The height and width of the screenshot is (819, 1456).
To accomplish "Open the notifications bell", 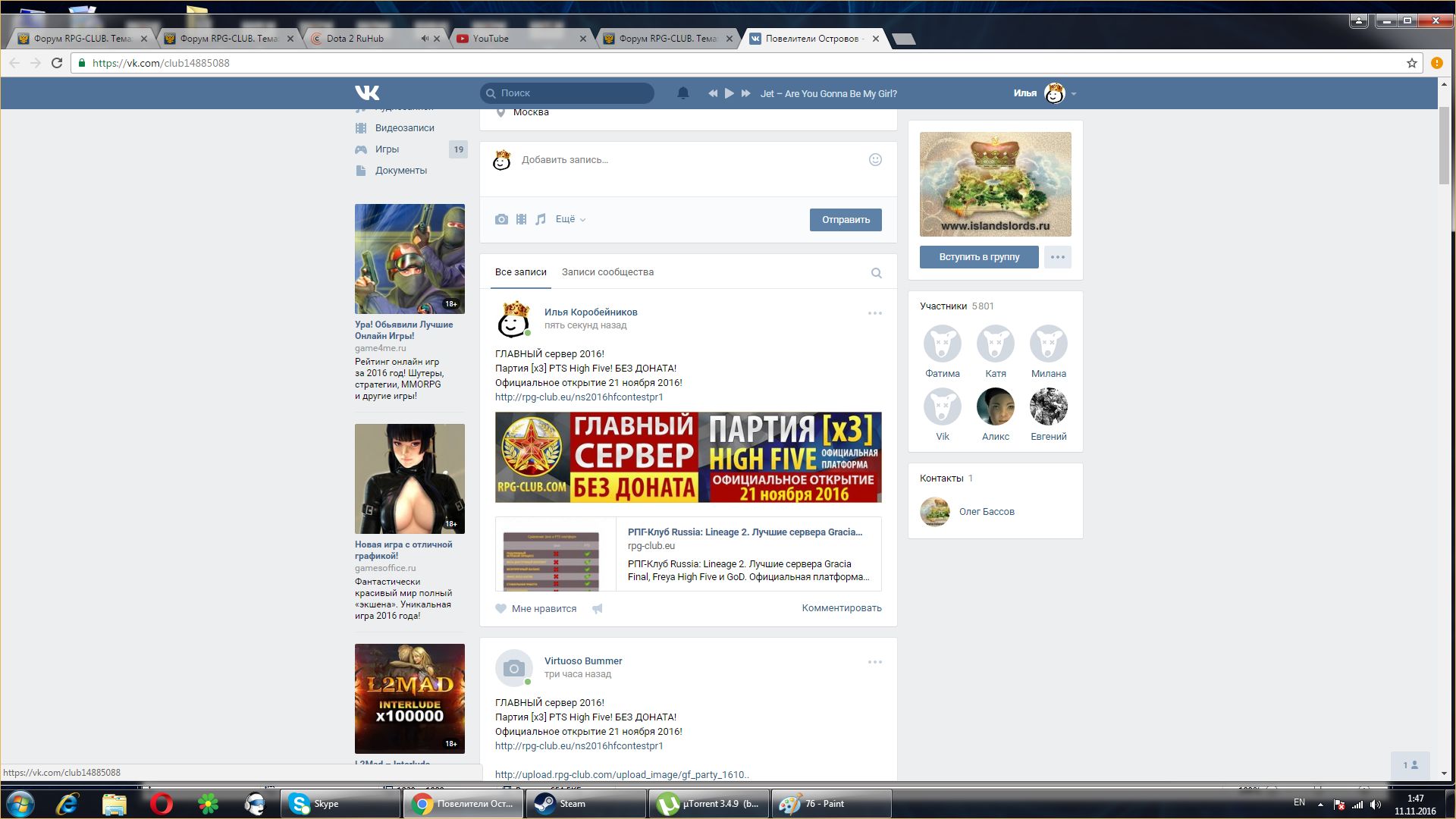I will (682, 93).
